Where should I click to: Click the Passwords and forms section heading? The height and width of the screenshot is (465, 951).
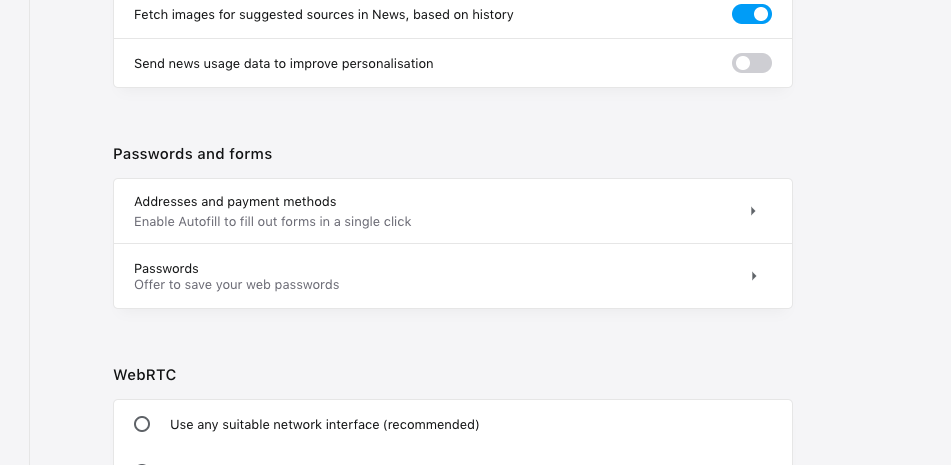[x=192, y=154]
